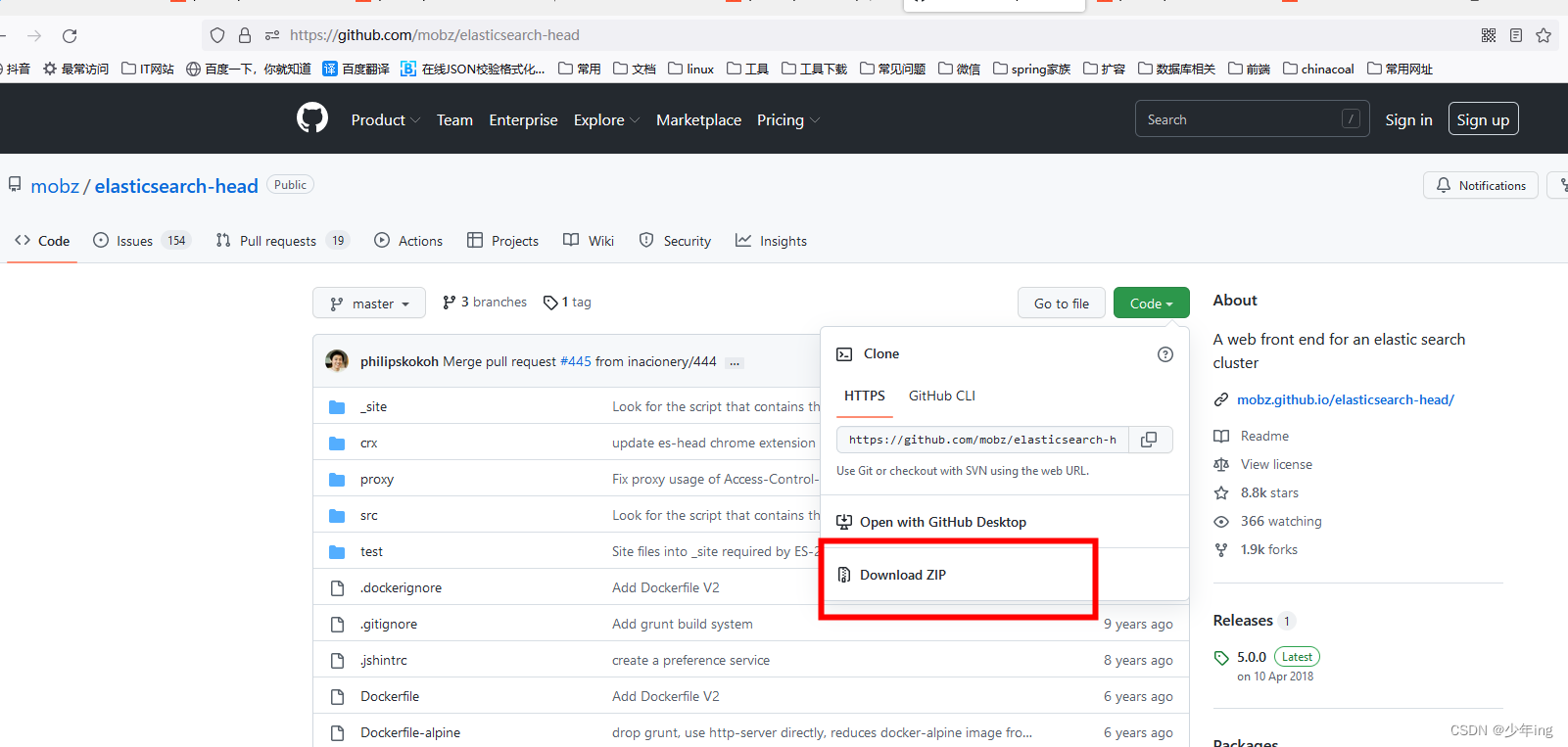Jump to the Readme section
The width and height of the screenshot is (1568, 747).
pos(1264,436)
